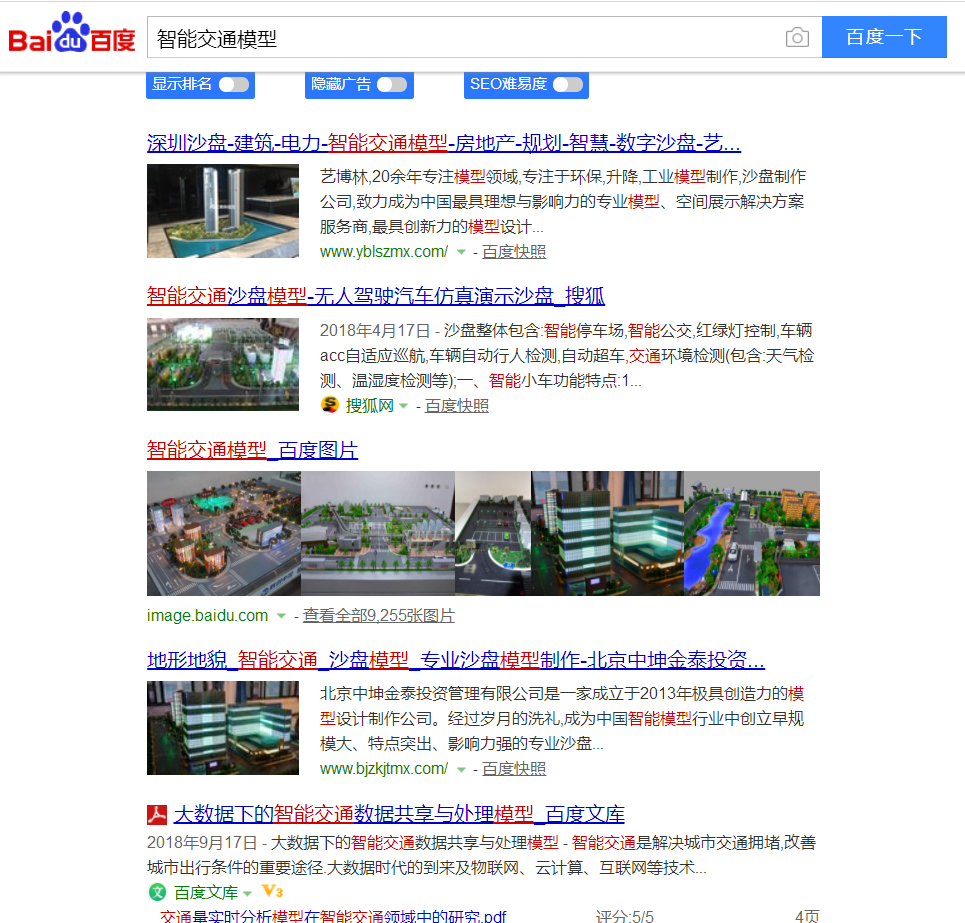Open the 百度文库 source link
This screenshot has height=923, width=965.
click(206, 892)
